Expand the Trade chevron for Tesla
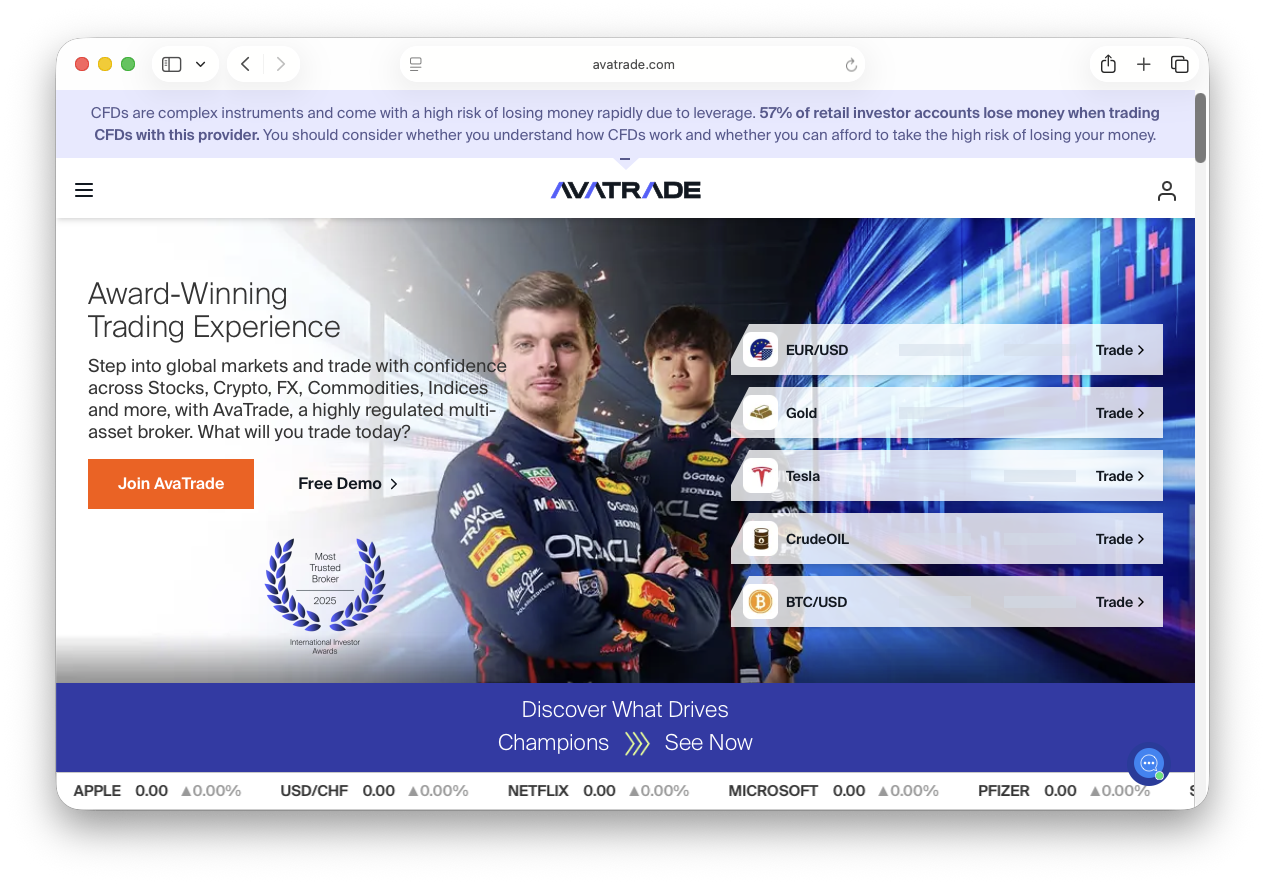The image size is (1265, 884). point(1140,475)
